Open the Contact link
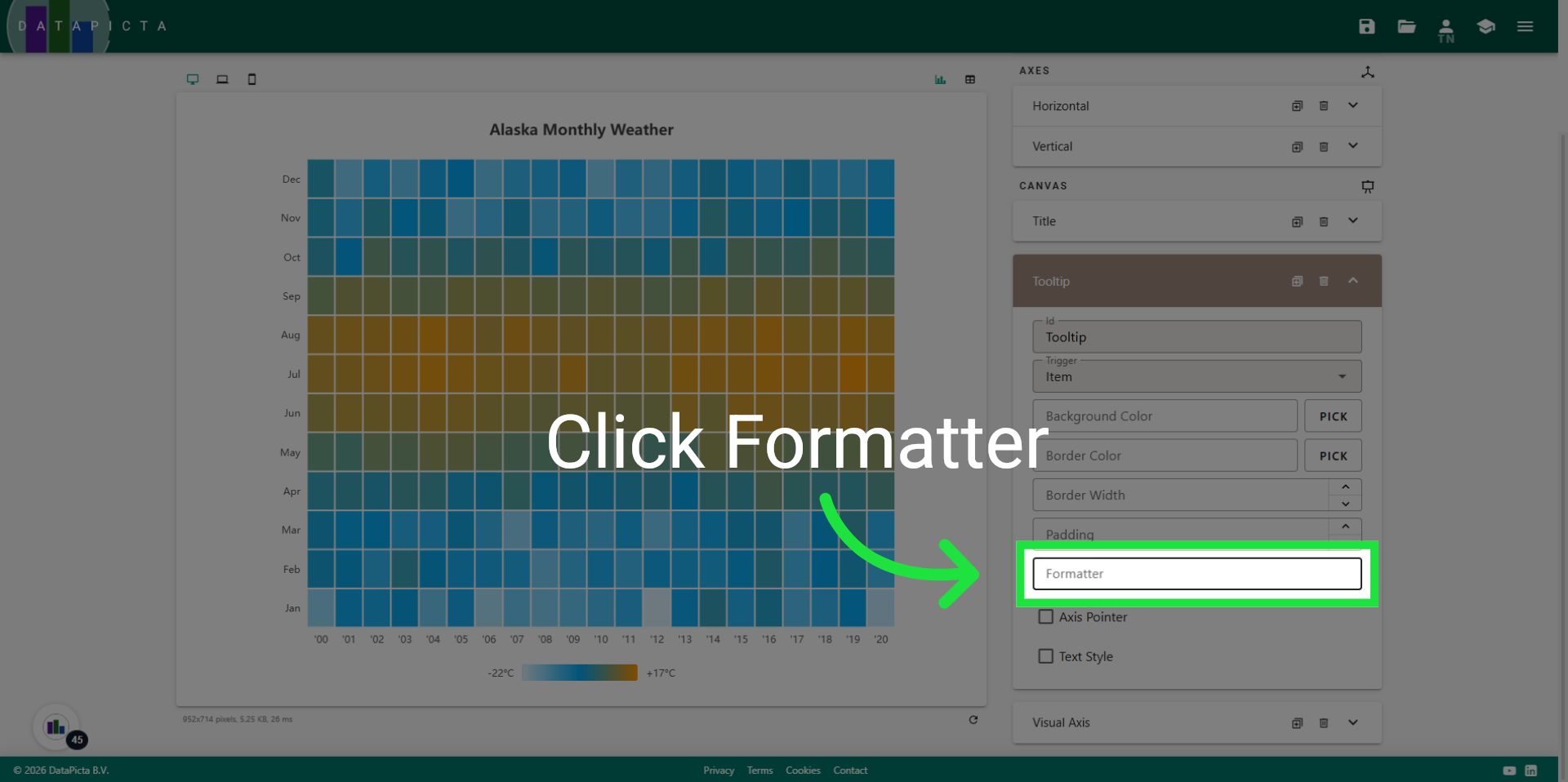The image size is (1568, 782). click(850, 771)
